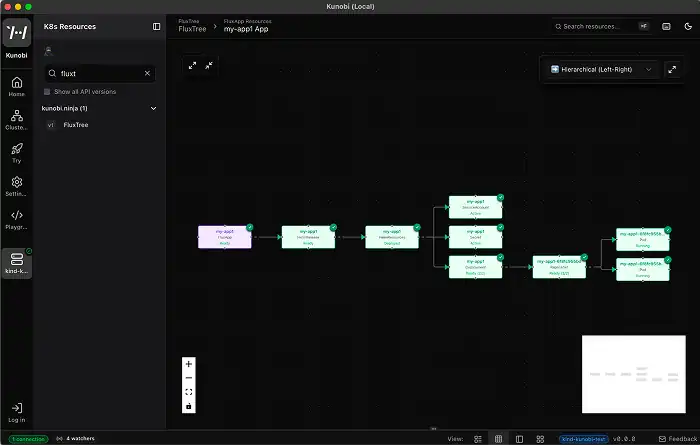This screenshot has height=445, width=700.
Task: Select the my-app1 ReplicaSet node
Action: click(x=559, y=267)
